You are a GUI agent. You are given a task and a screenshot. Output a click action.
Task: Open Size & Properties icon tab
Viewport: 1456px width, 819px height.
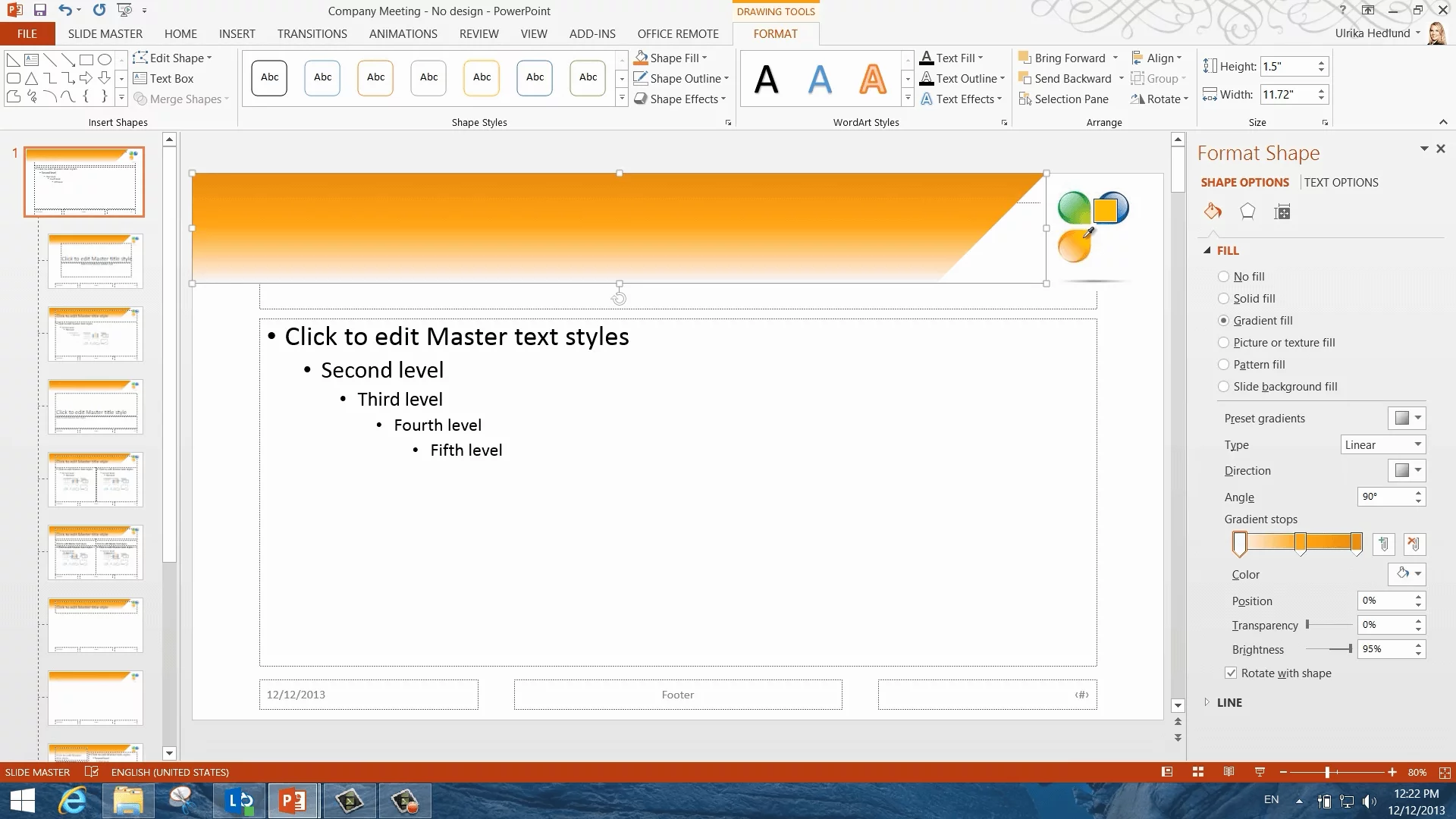tap(1282, 212)
